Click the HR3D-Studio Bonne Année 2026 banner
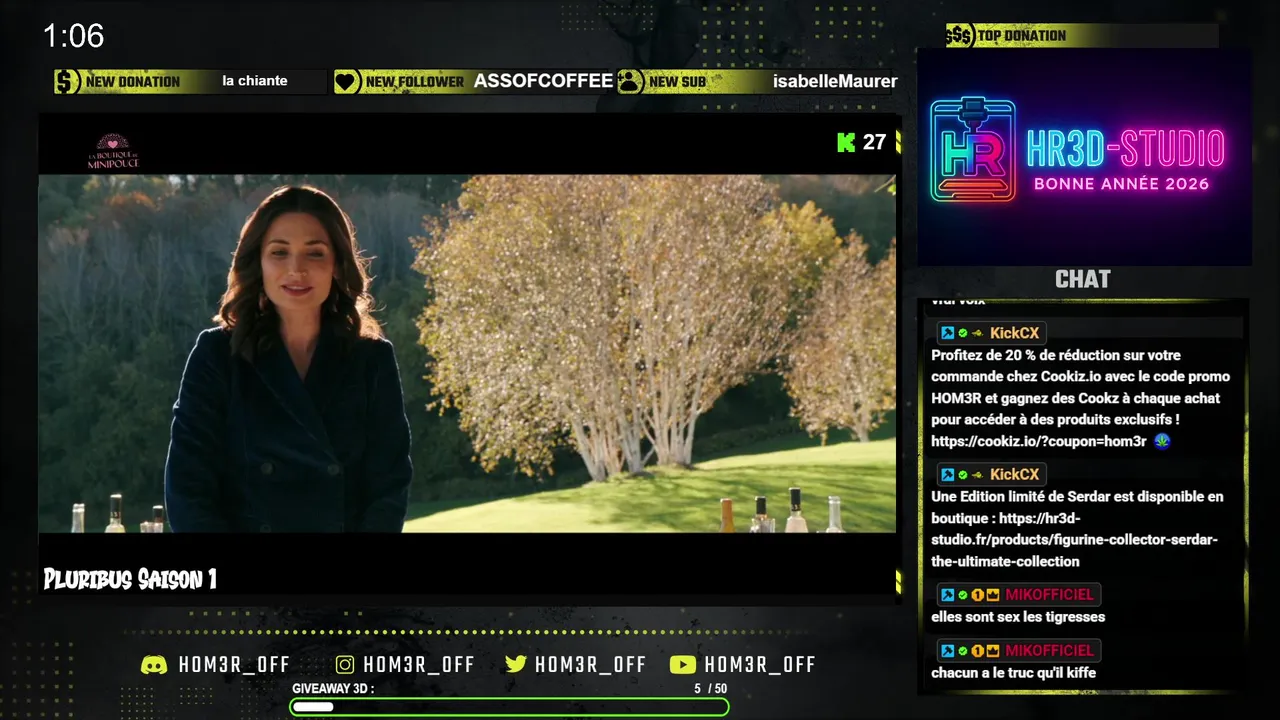 tap(1084, 157)
